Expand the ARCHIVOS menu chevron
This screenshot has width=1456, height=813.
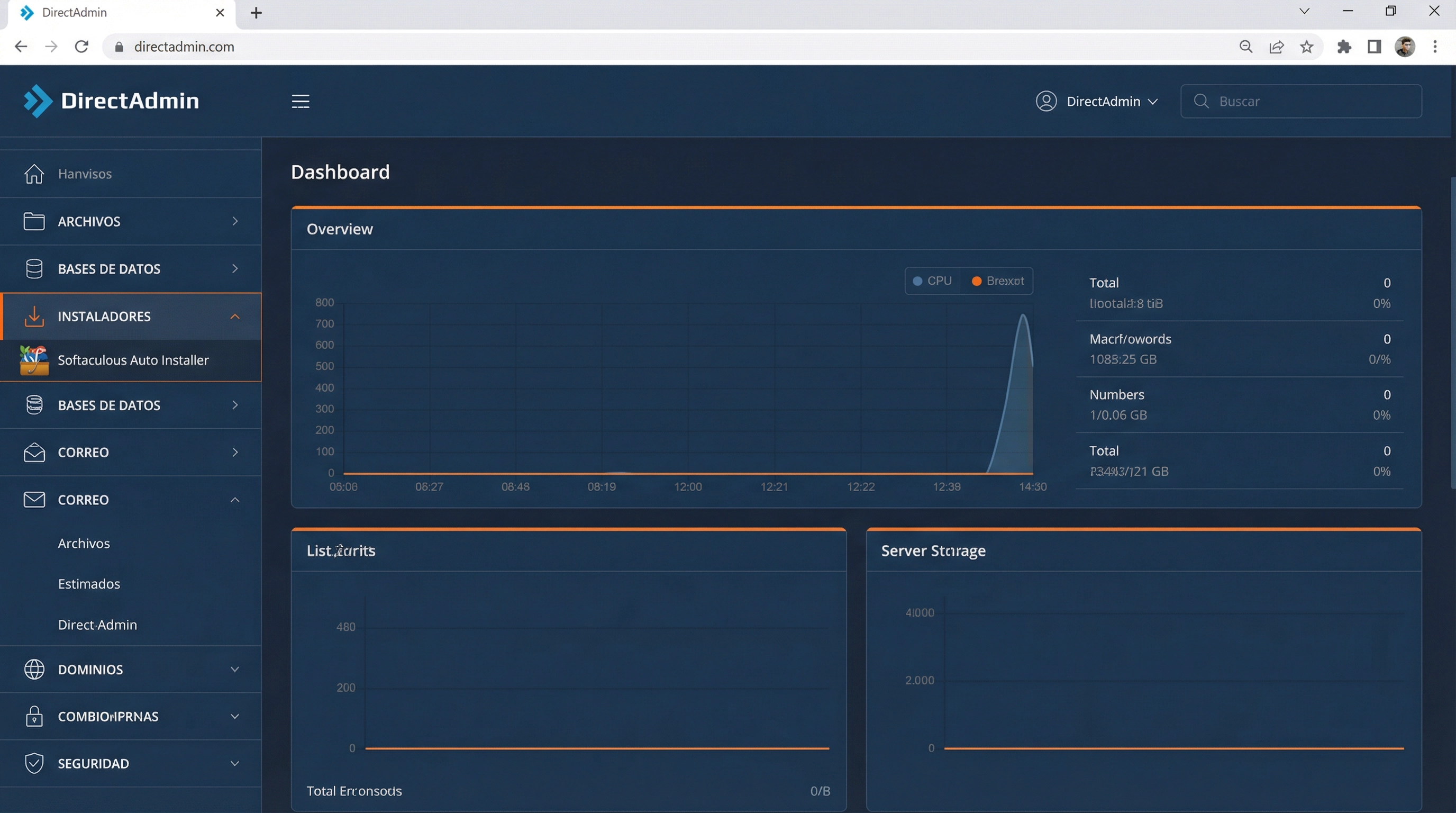[x=235, y=221]
